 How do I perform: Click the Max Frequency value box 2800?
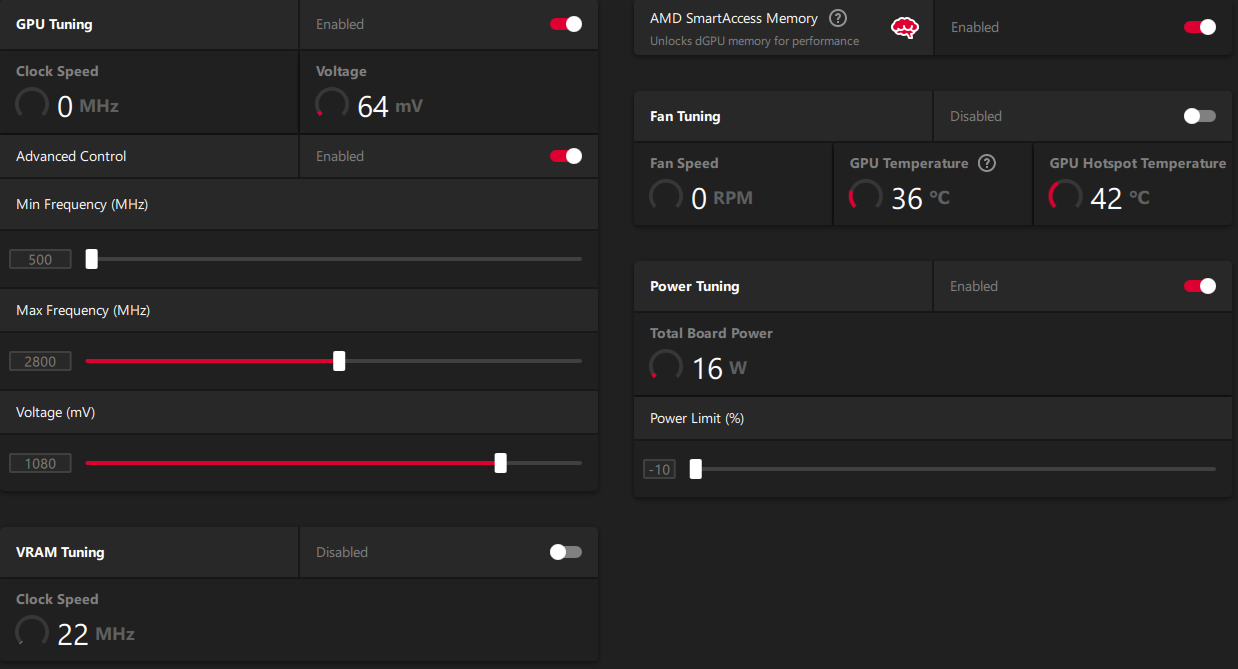[x=40, y=362]
